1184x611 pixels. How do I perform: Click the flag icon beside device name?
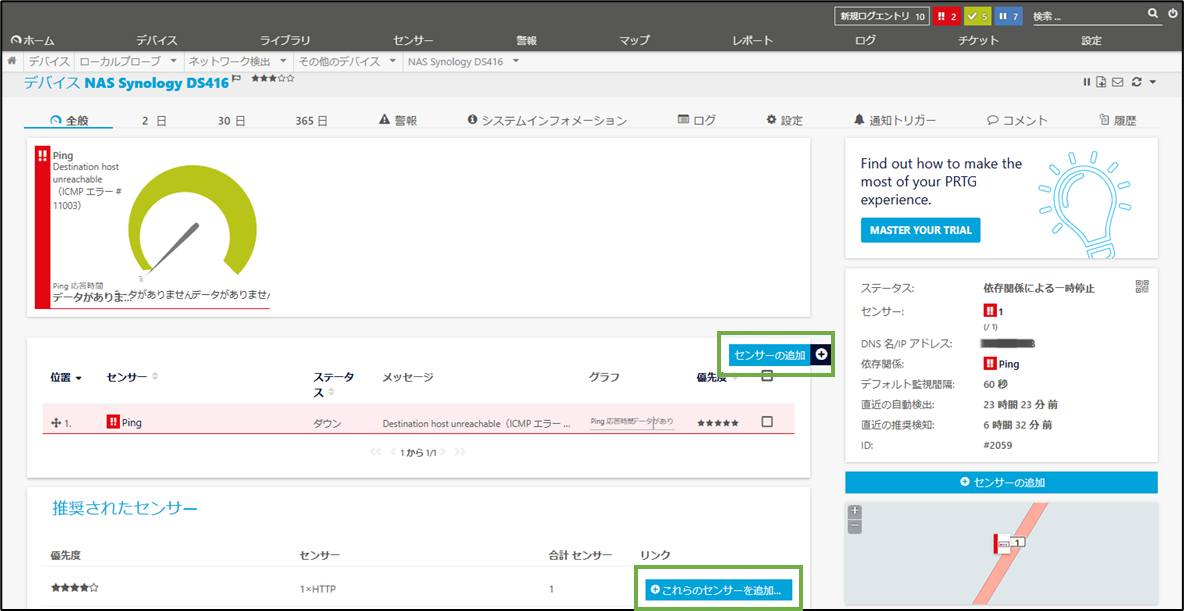click(x=236, y=79)
